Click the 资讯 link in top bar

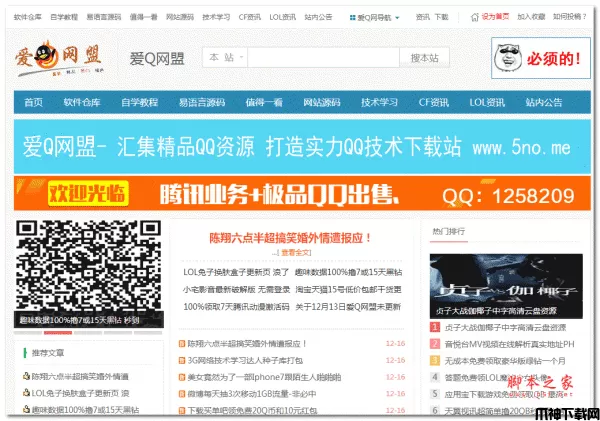(423, 17)
